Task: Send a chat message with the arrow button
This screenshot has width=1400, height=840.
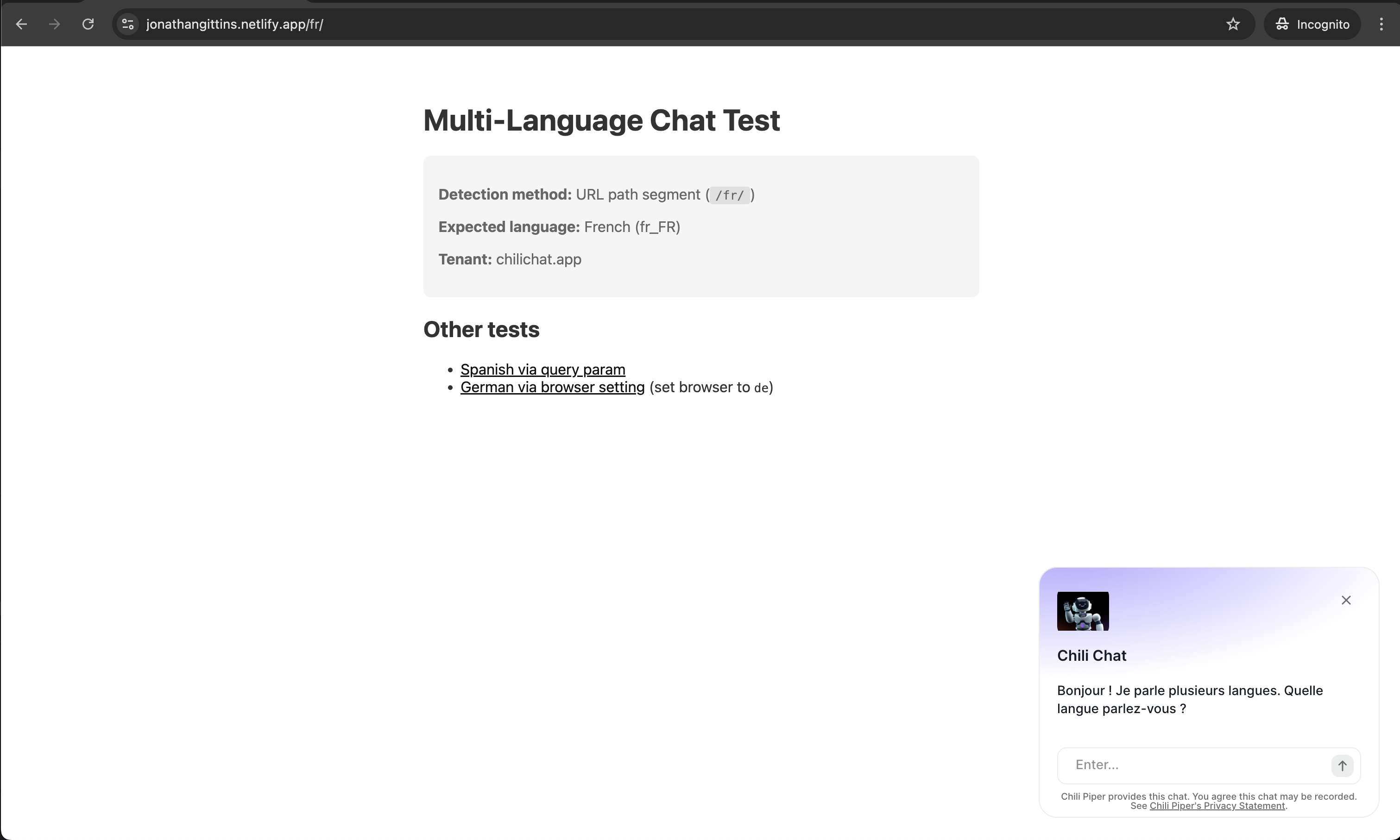Action: pyautogui.click(x=1342, y=765)
